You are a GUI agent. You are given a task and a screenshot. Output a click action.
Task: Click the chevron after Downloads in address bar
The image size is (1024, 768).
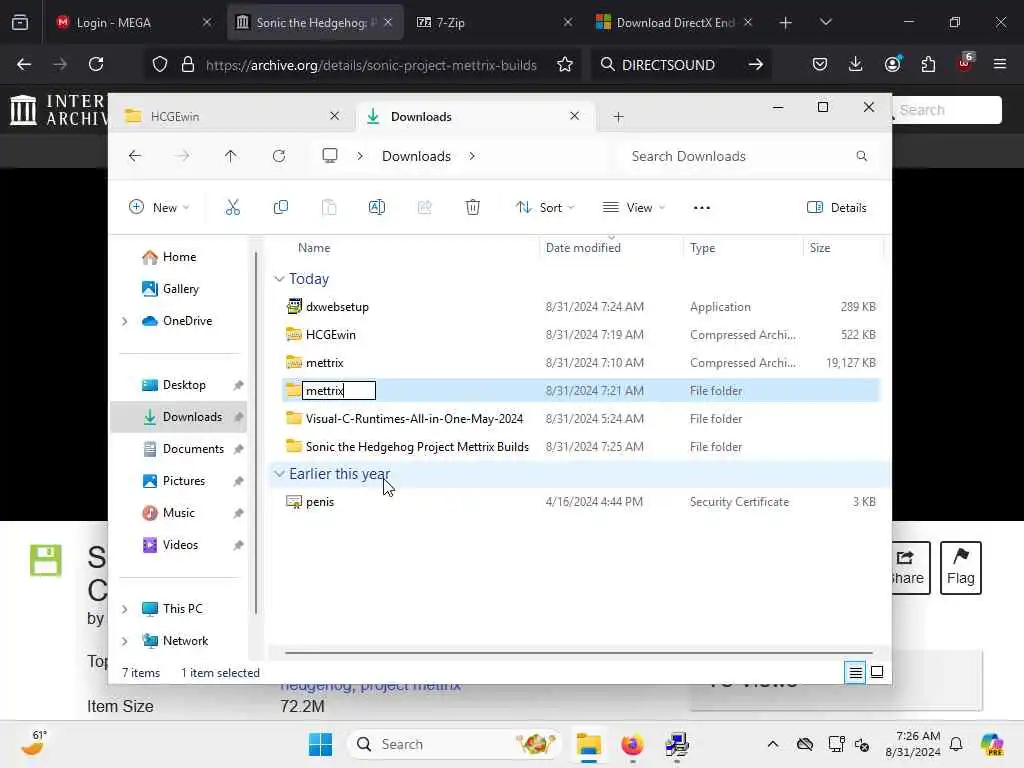472,156
